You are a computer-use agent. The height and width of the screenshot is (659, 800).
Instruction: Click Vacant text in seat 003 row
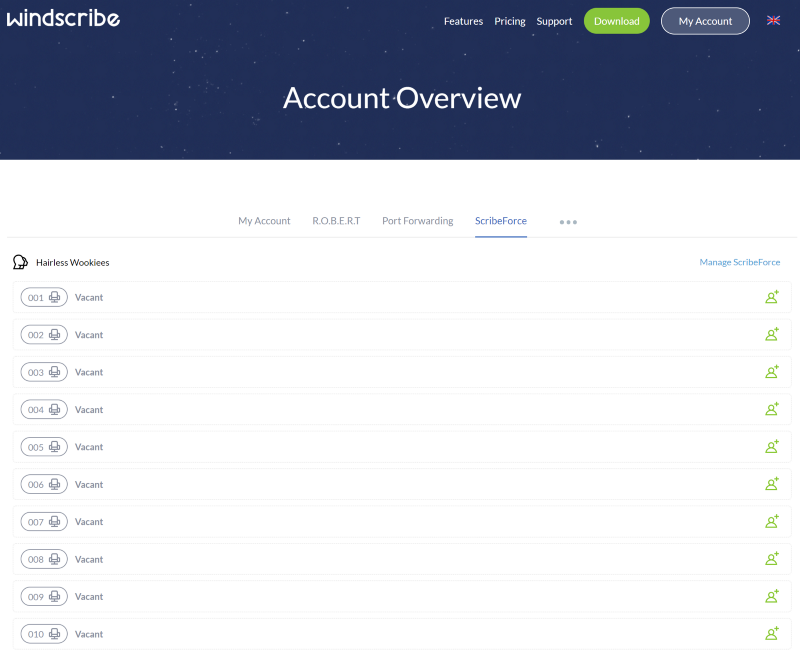pos(89,372)
